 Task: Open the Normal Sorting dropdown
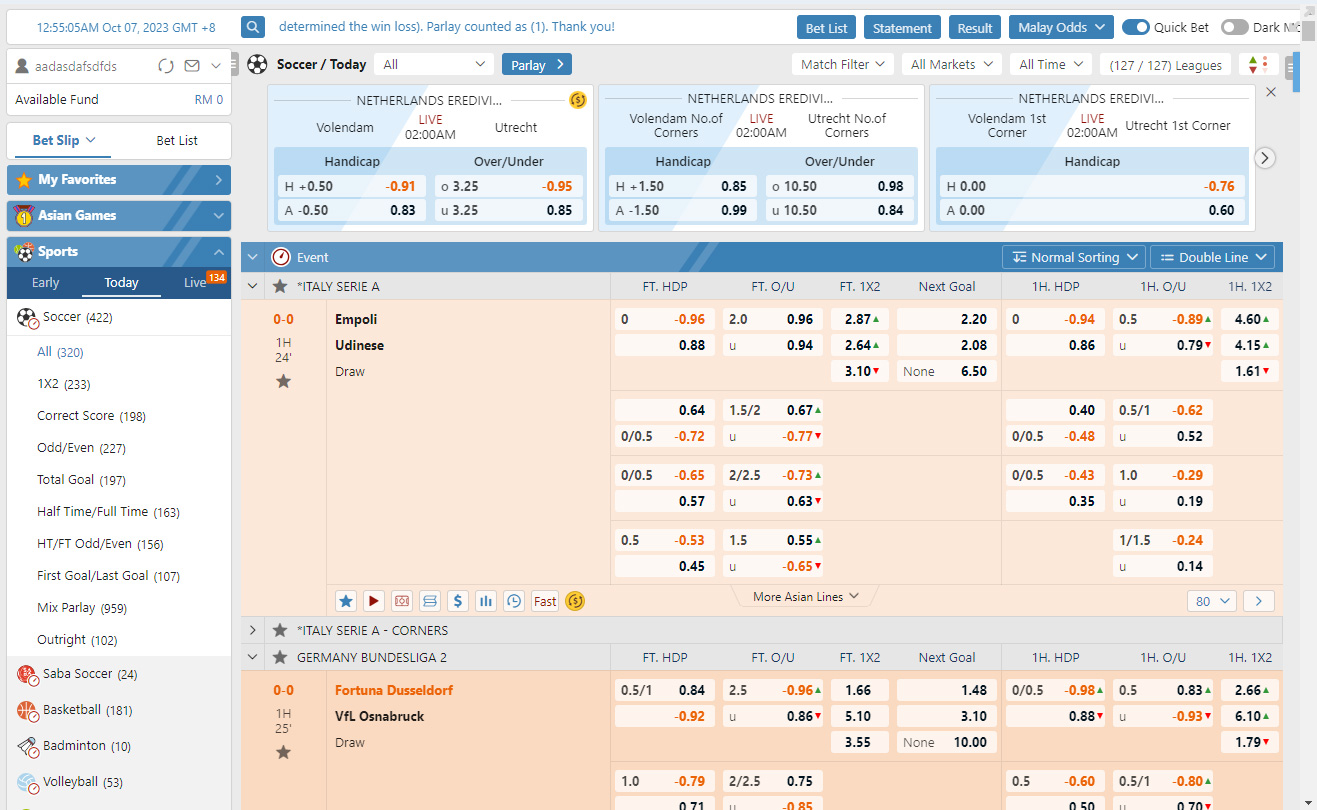point(1074,257)
